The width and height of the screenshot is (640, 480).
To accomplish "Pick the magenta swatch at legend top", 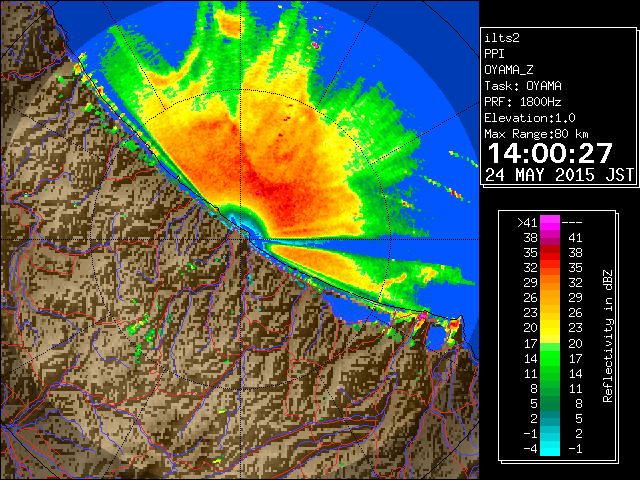I will tap(550, 223).
